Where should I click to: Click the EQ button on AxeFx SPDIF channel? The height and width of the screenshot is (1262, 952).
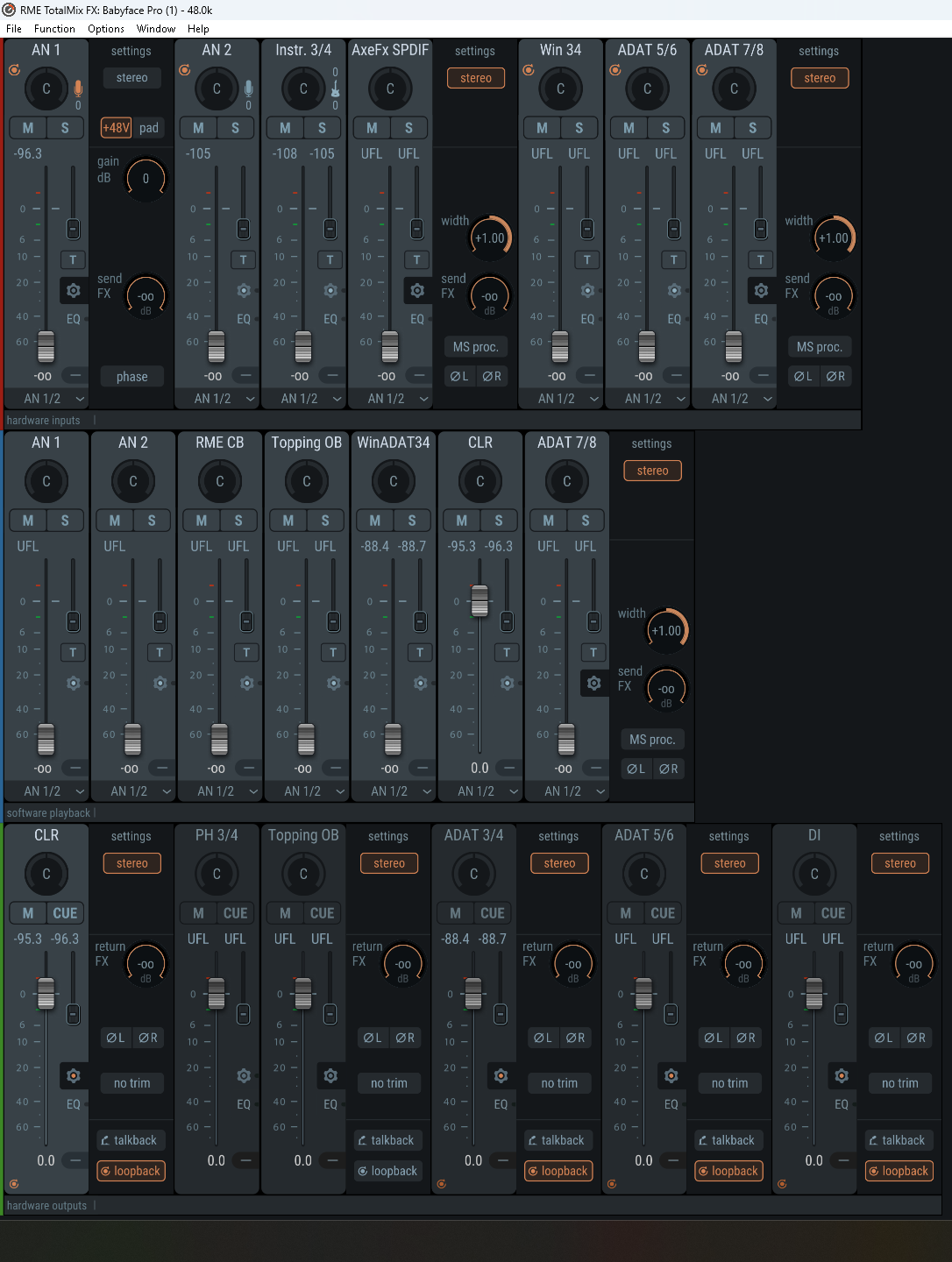tap(417, 320)
